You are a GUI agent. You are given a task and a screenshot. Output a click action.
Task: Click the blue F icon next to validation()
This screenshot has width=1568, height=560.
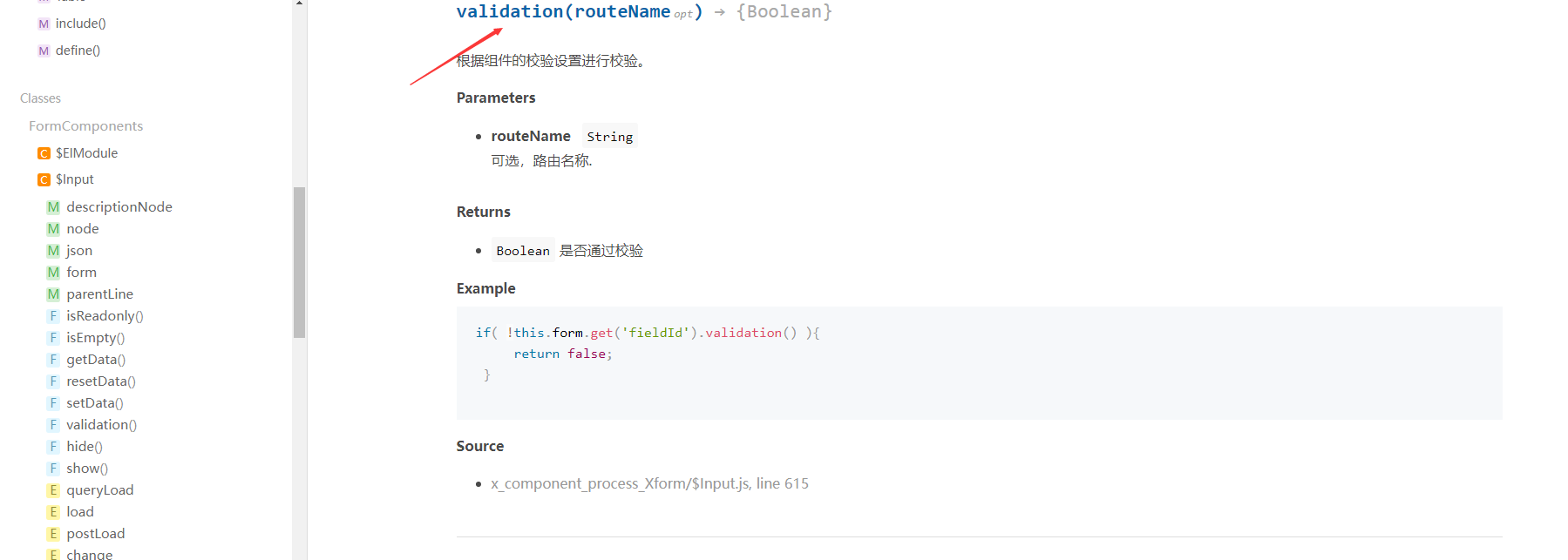(x=53, y=425)
